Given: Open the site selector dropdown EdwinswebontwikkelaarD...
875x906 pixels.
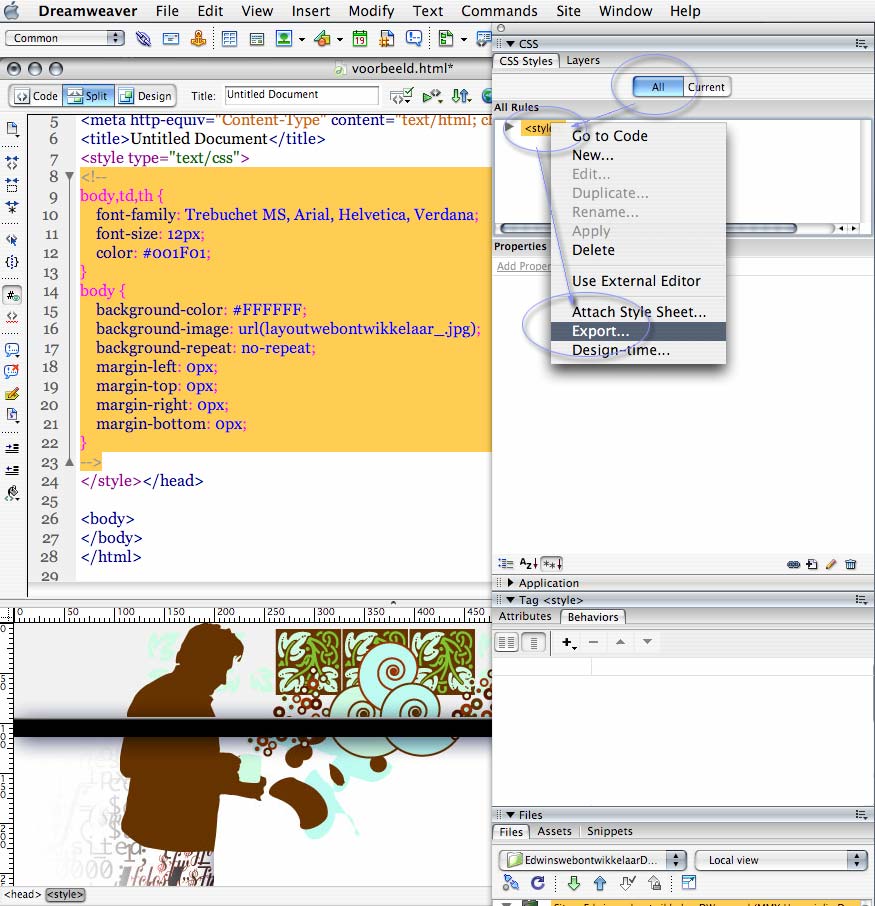Looking at the screenshot, I should pyautogui.click(x=592, y=860).
